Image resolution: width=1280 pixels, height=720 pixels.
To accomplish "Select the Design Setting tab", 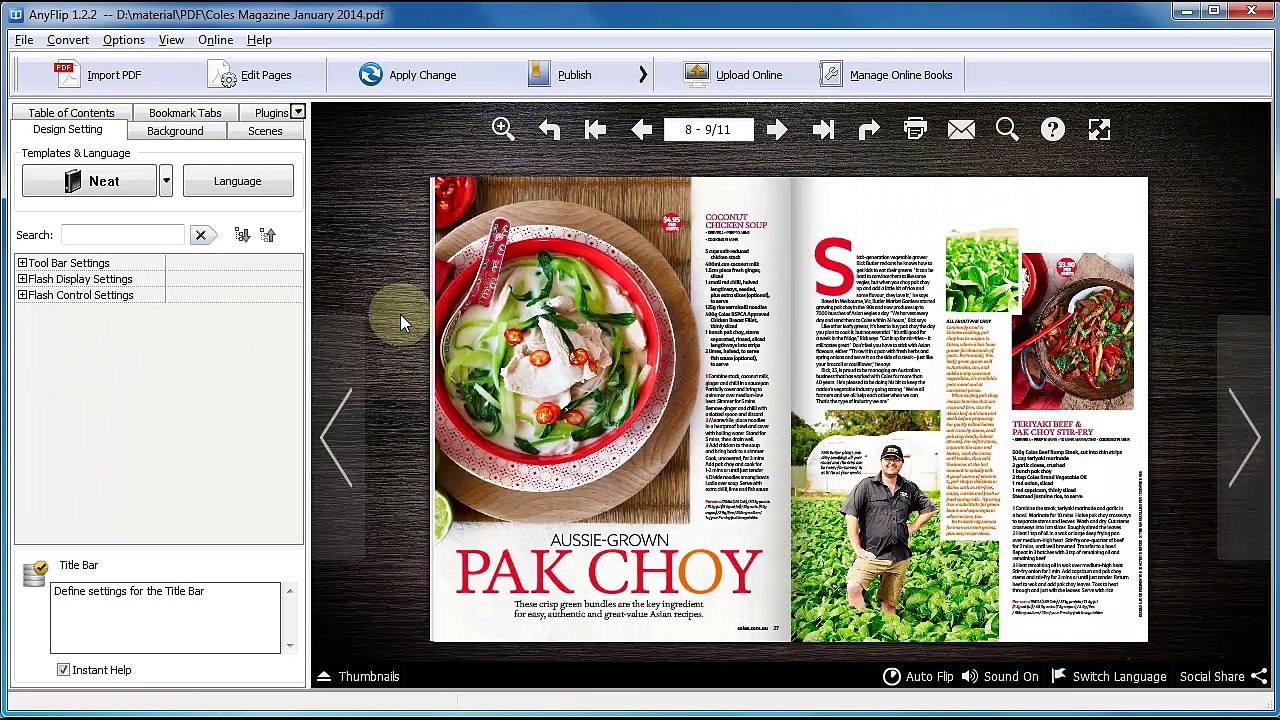I will 67,130.
